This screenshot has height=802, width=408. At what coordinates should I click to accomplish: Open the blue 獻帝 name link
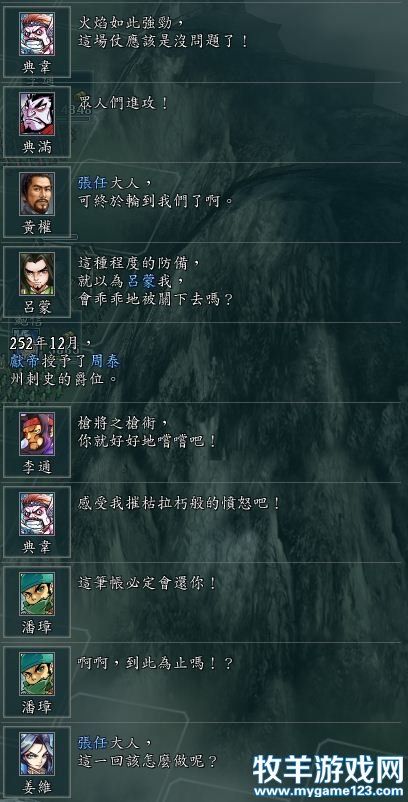coord(24,362)
